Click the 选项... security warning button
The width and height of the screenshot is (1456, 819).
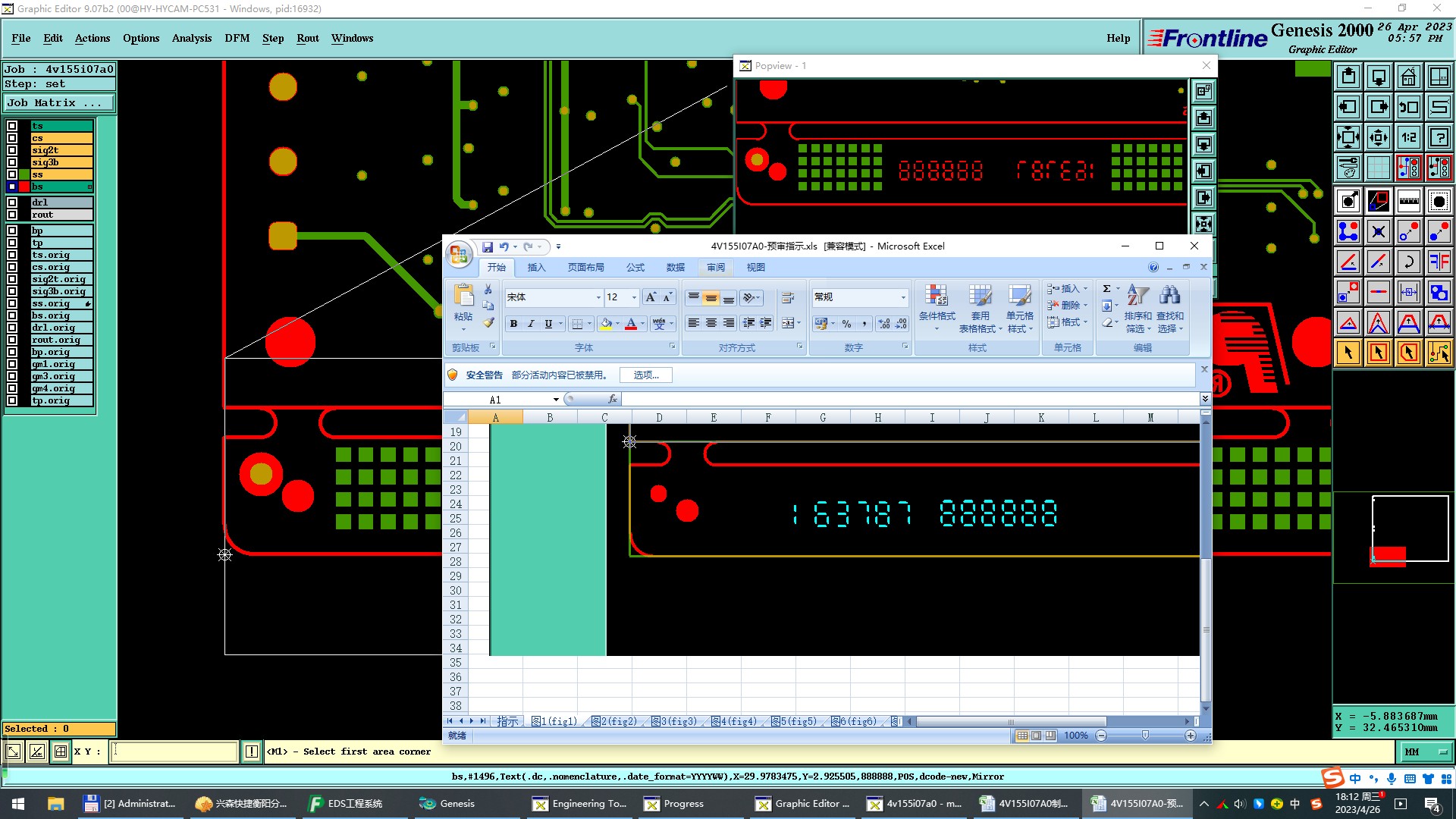click(x=646, y=375)
